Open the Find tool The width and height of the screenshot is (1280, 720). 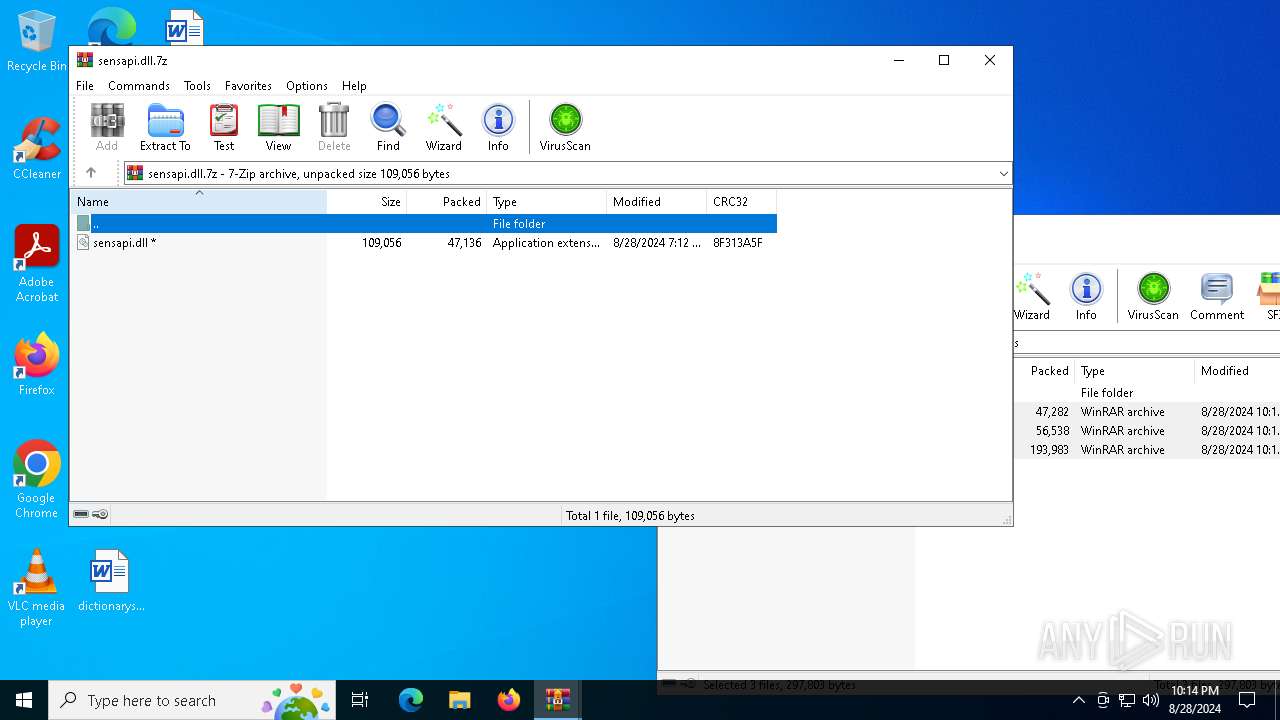[x=388, y=127]
